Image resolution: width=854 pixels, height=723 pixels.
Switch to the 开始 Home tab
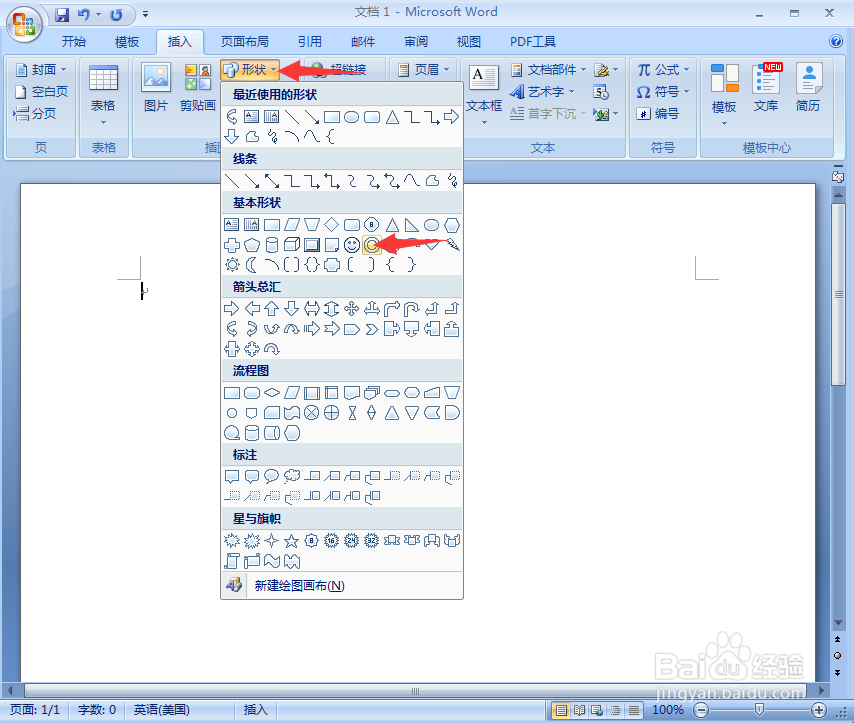(74, 41)
